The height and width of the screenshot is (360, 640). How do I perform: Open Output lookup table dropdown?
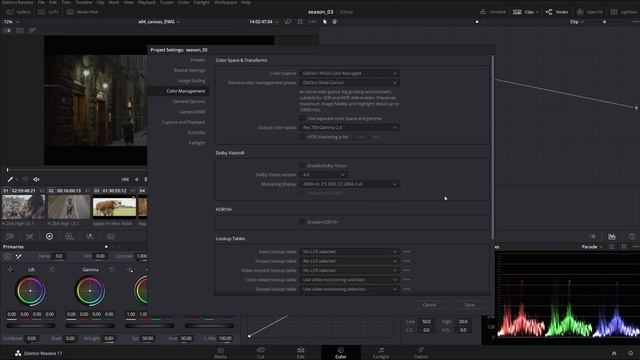pos(349,261)
